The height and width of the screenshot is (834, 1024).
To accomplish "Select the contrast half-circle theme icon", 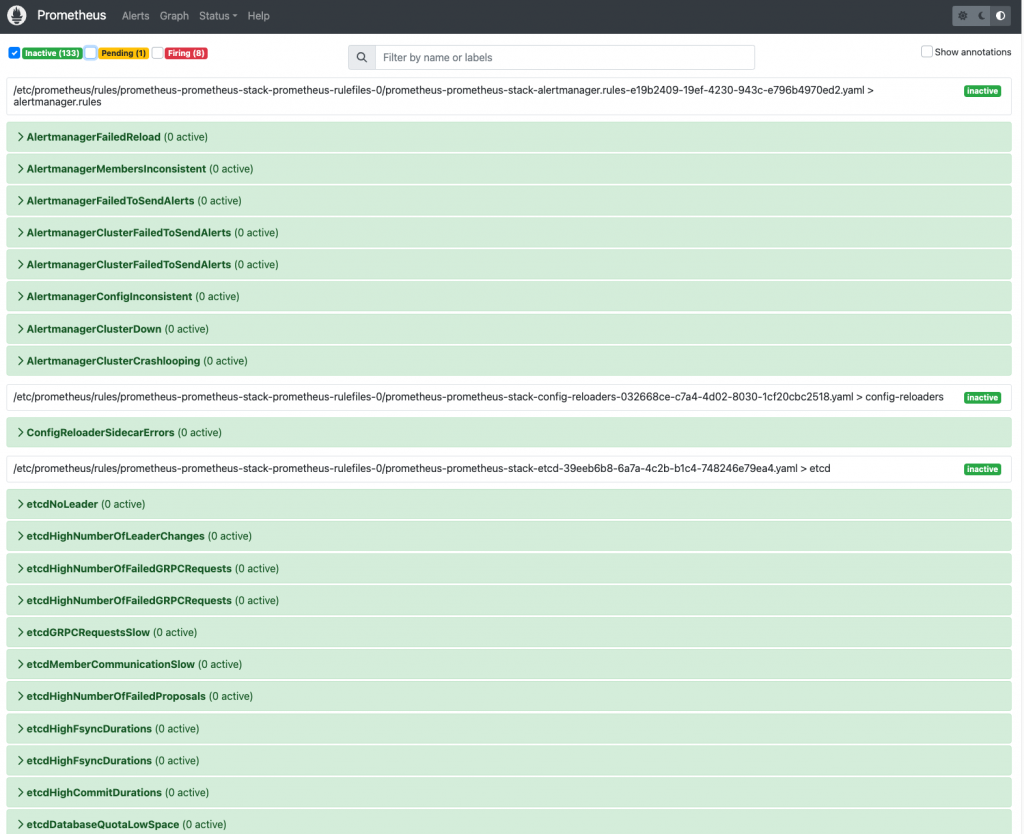I will 1000,16.
